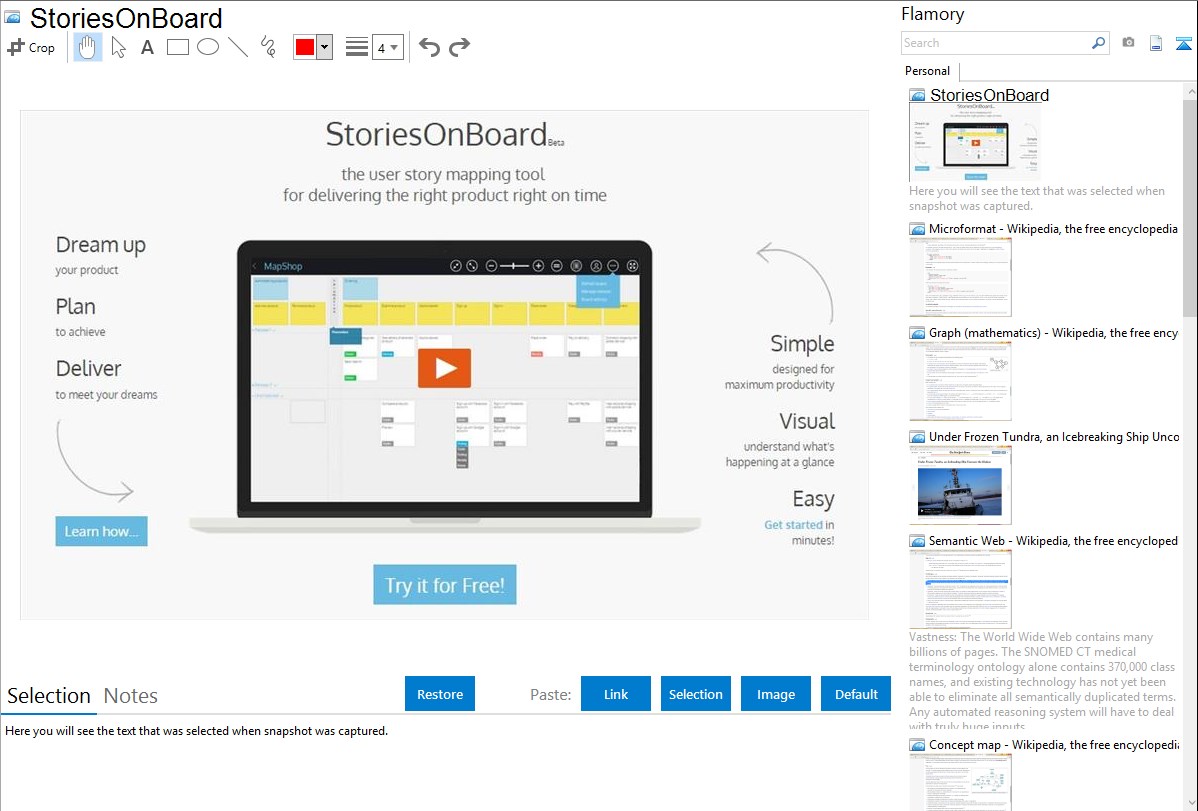The height and width of the screenshot is (811, 1198).
Task: Click the Restore button
Action: point(440,694)
